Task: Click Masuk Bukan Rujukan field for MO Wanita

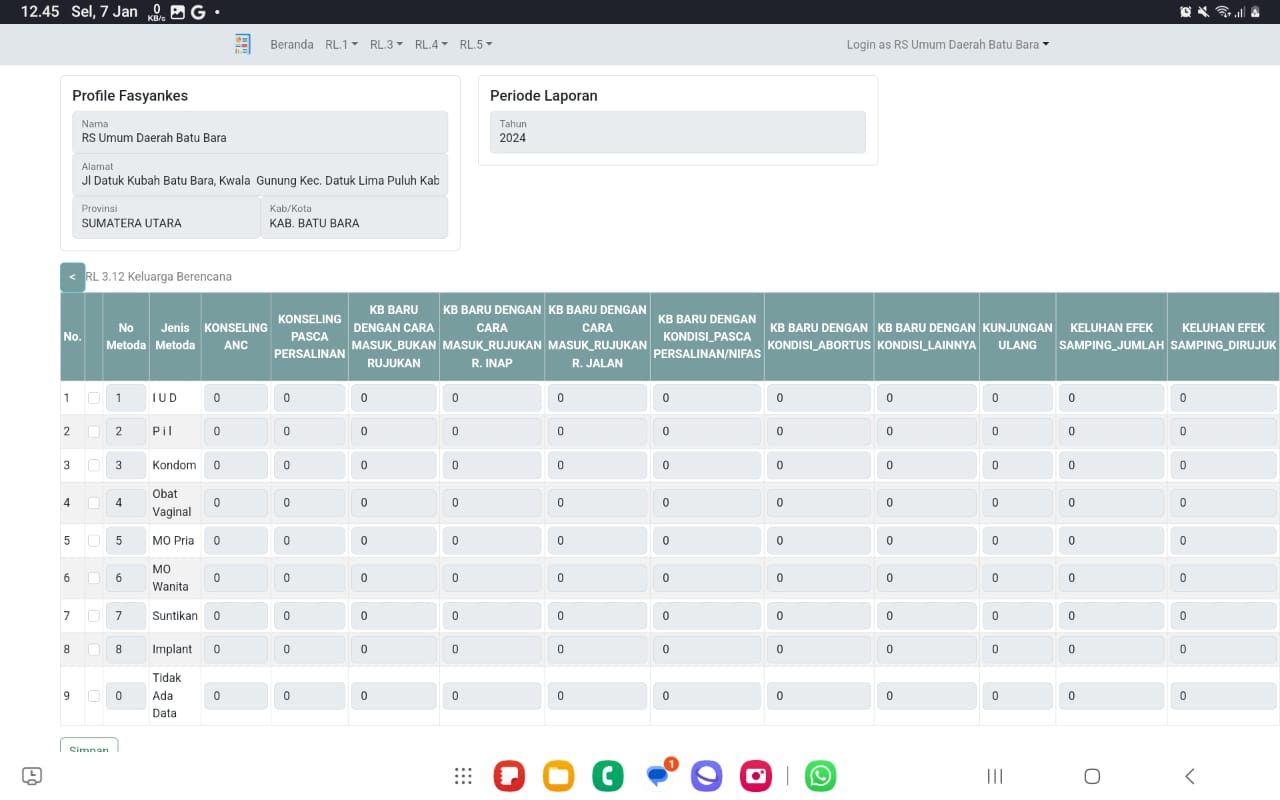Action: click(x=394, y=578)
